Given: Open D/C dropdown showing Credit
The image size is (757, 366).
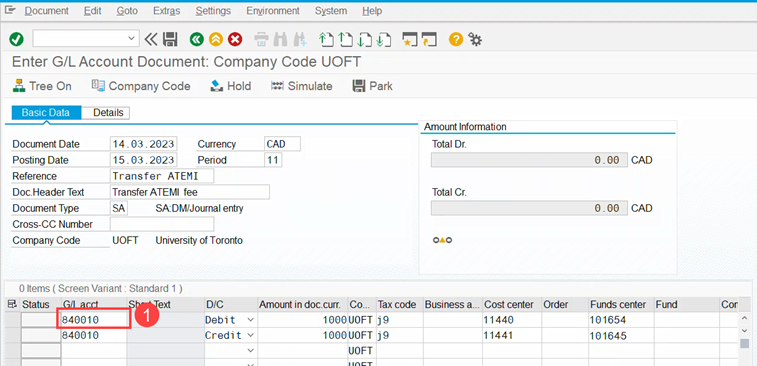Looking at the screenshot, I should 251,335.
